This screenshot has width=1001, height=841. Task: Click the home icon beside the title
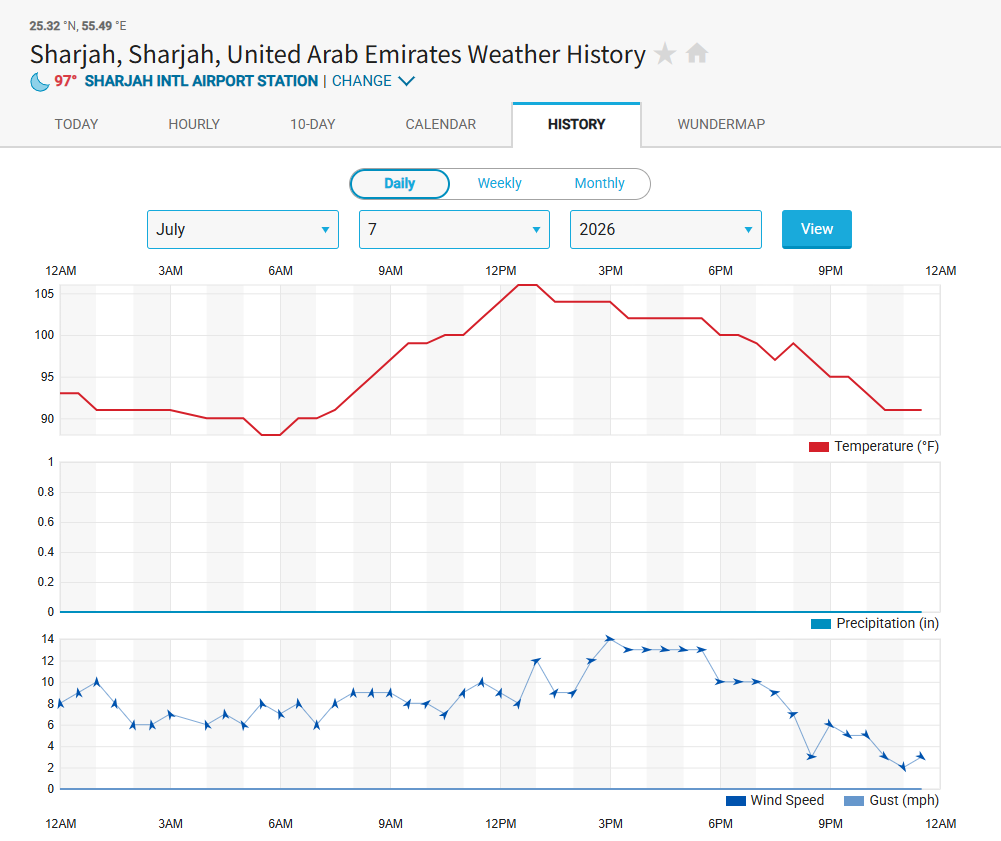pos(697,53)
